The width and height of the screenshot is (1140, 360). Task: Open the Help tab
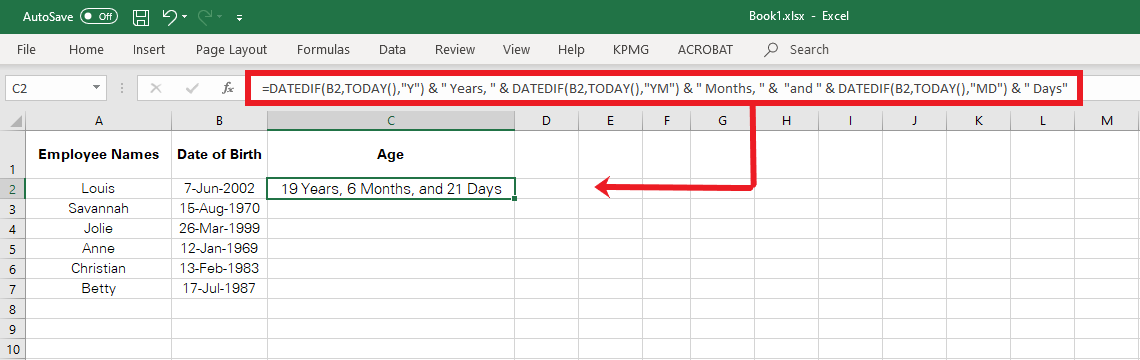571,49
